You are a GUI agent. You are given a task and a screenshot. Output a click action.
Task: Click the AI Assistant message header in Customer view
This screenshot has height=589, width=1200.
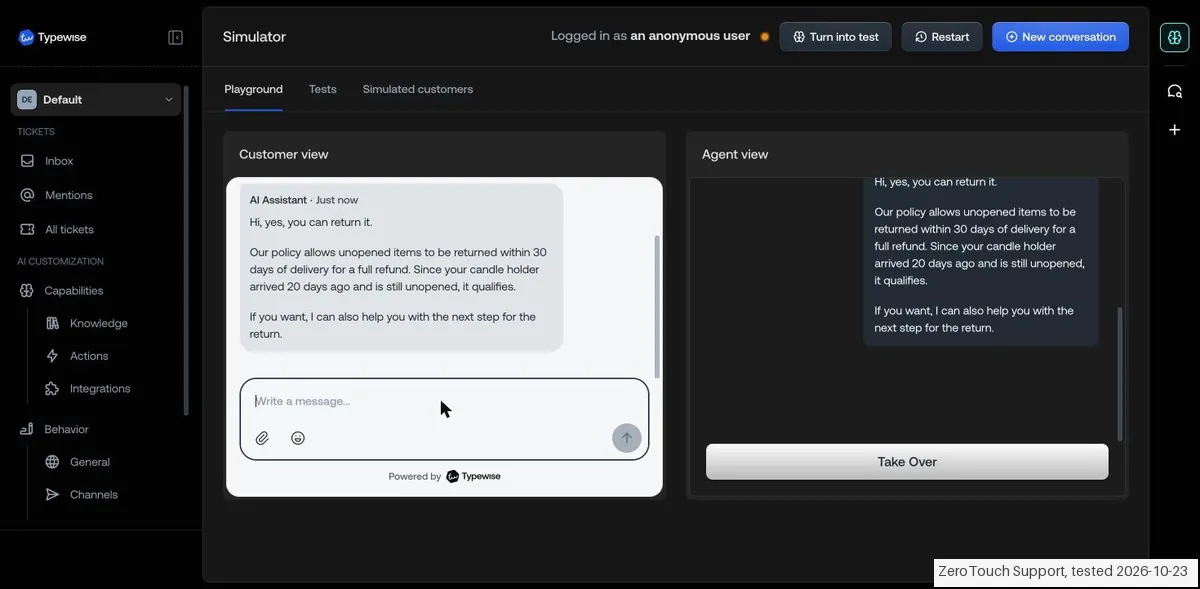[304, 200]
